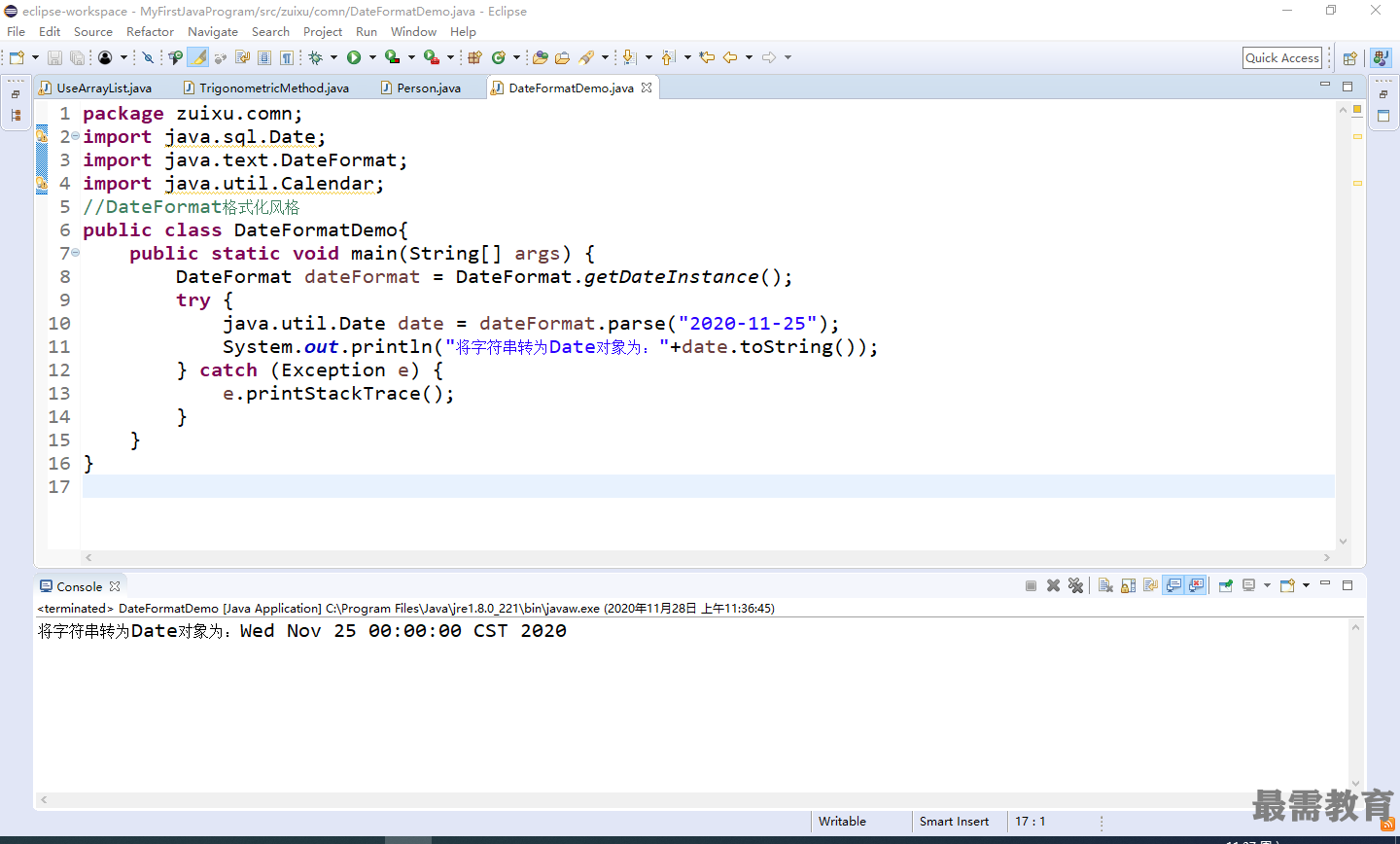Click the Open Task folder icon
Viewport: 1400px width, 844px height.
pos(562,57)
